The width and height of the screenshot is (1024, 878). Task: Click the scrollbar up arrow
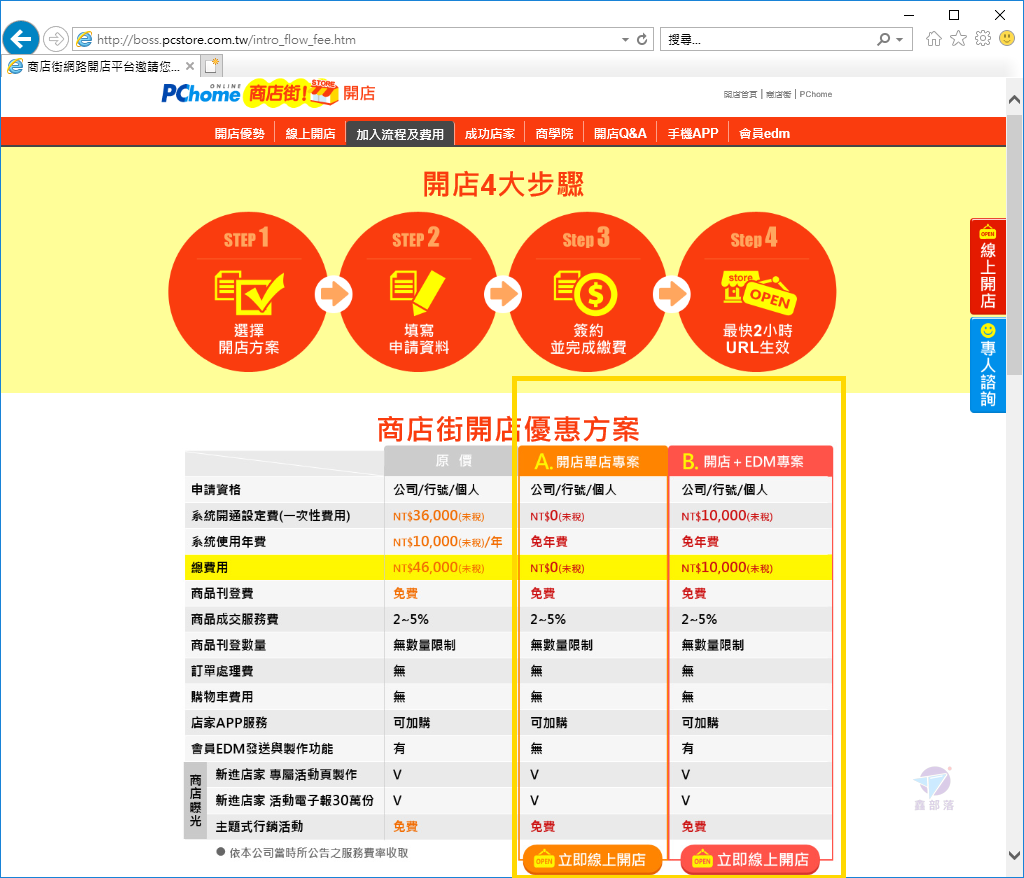click(1014, 100)
